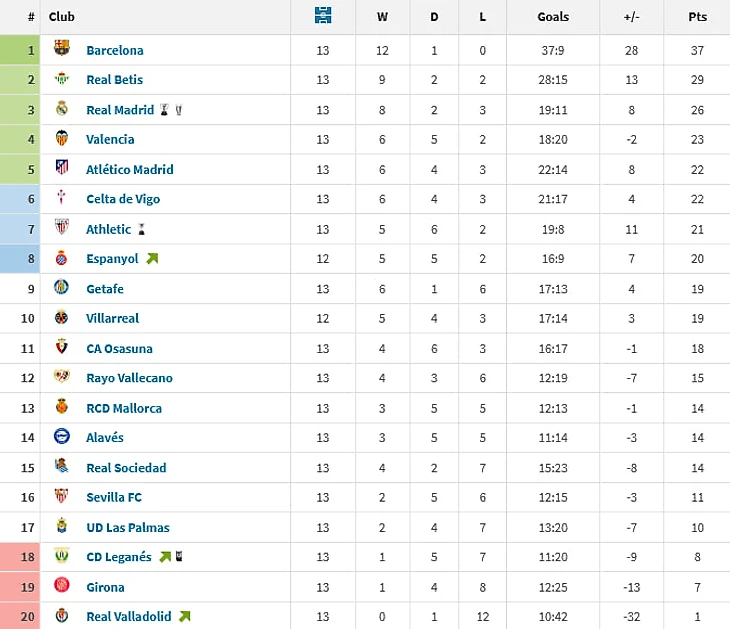Sort by the Goals column header

pyautogui.click(x=553, y=17)
